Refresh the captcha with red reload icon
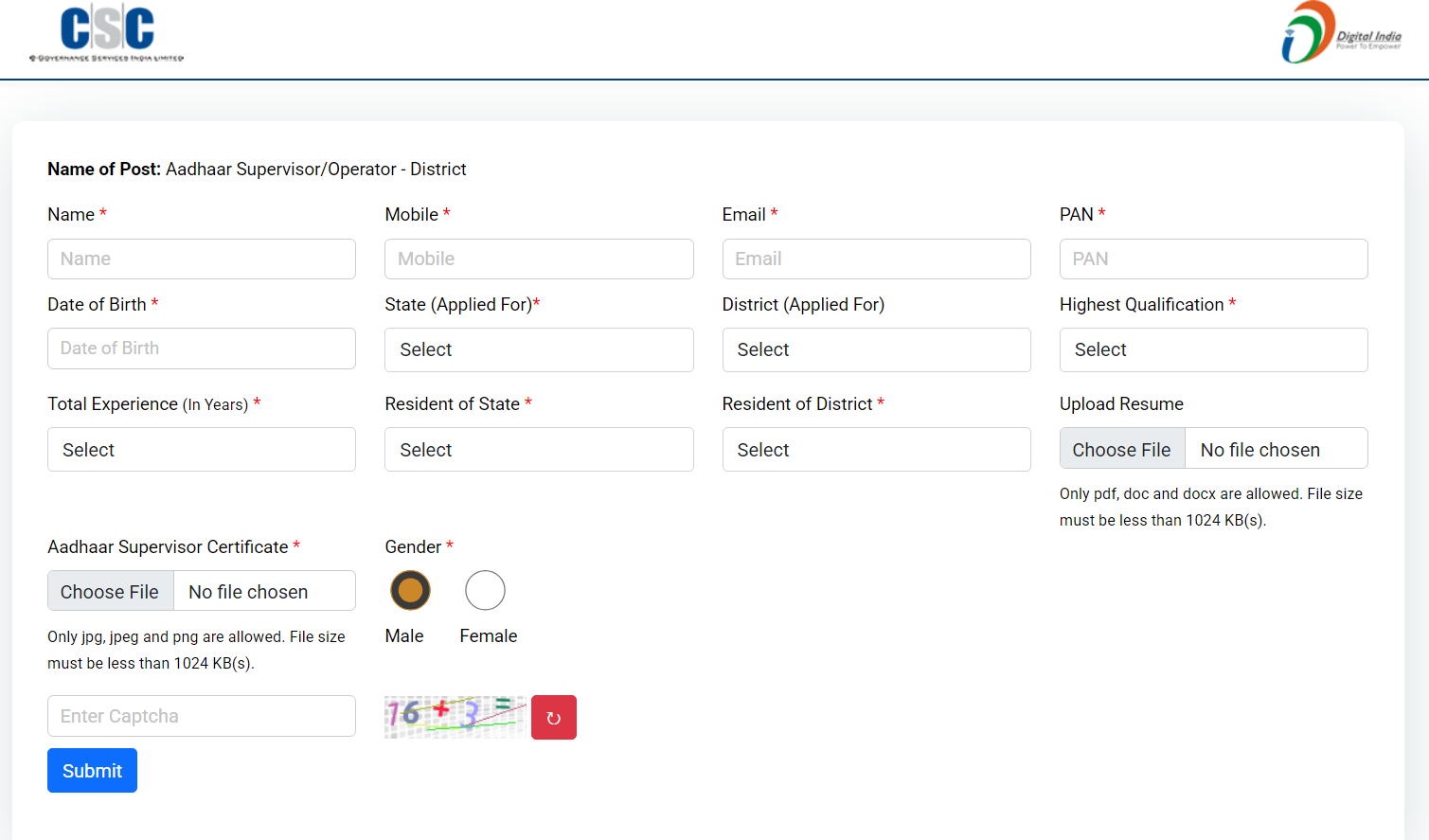 pyautogui.click(x=553, y=718)
